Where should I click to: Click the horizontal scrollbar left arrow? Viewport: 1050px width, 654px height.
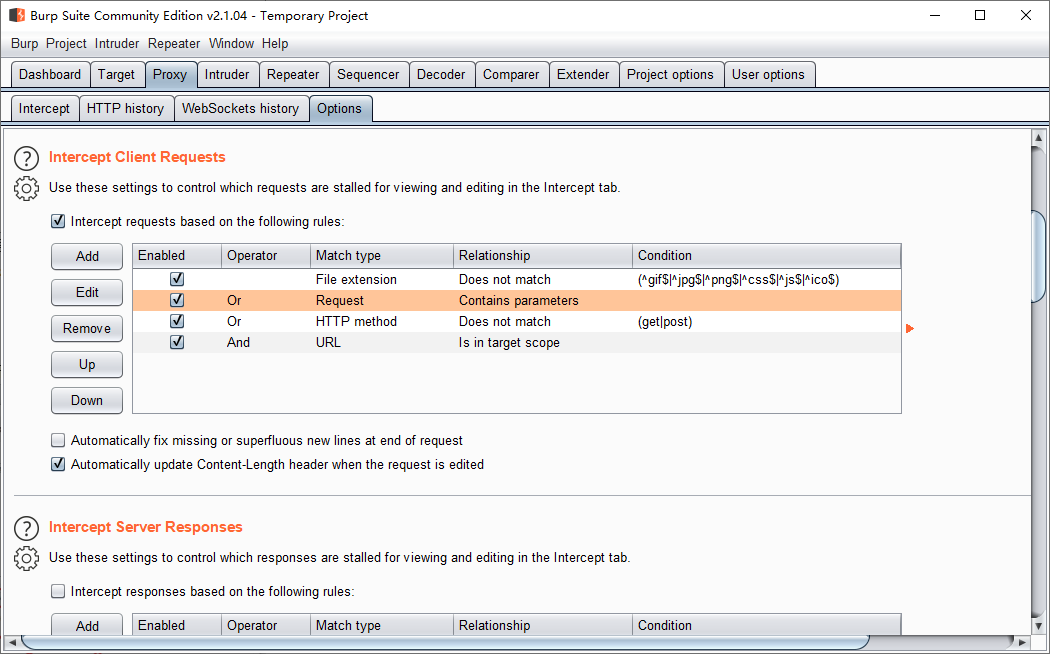[12, 643]
